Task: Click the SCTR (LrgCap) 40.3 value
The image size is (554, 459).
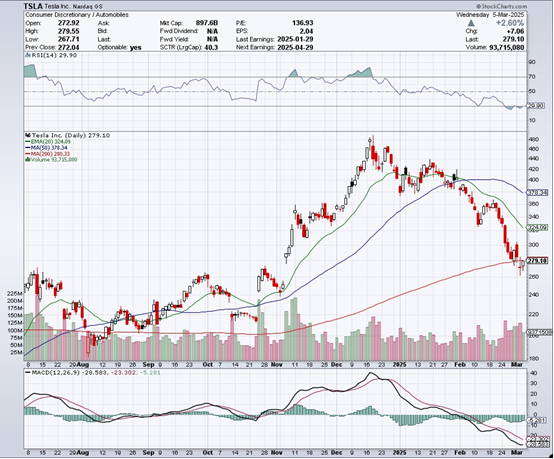Action: (x=211, y=47)
